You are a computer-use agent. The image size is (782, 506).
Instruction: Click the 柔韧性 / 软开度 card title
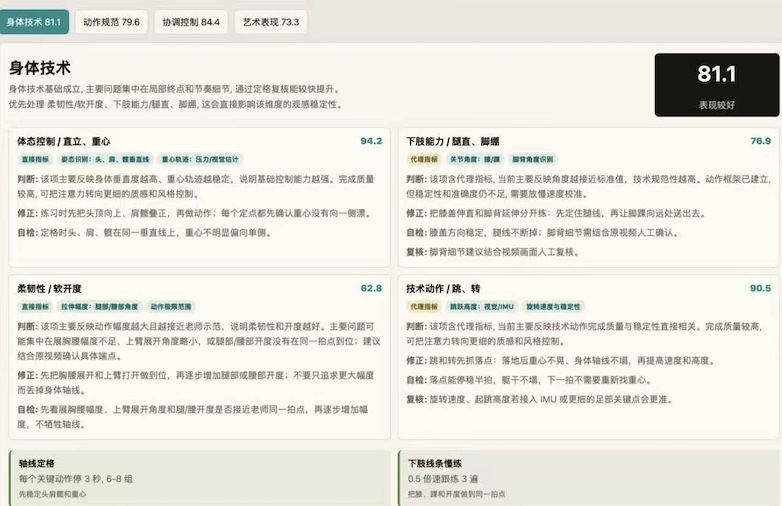[49, 289]
